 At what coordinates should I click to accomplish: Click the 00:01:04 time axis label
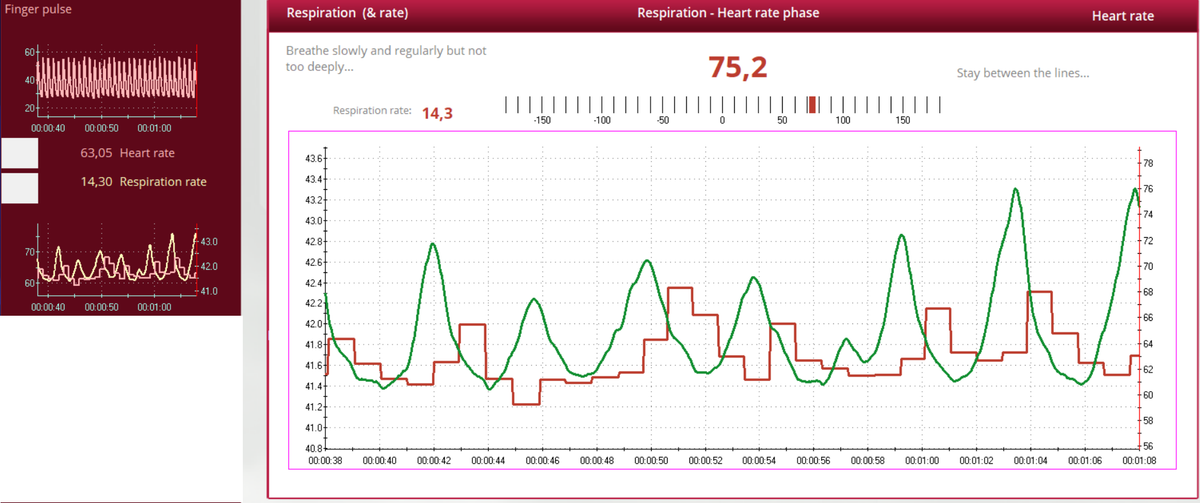(x=1030, y=461)
